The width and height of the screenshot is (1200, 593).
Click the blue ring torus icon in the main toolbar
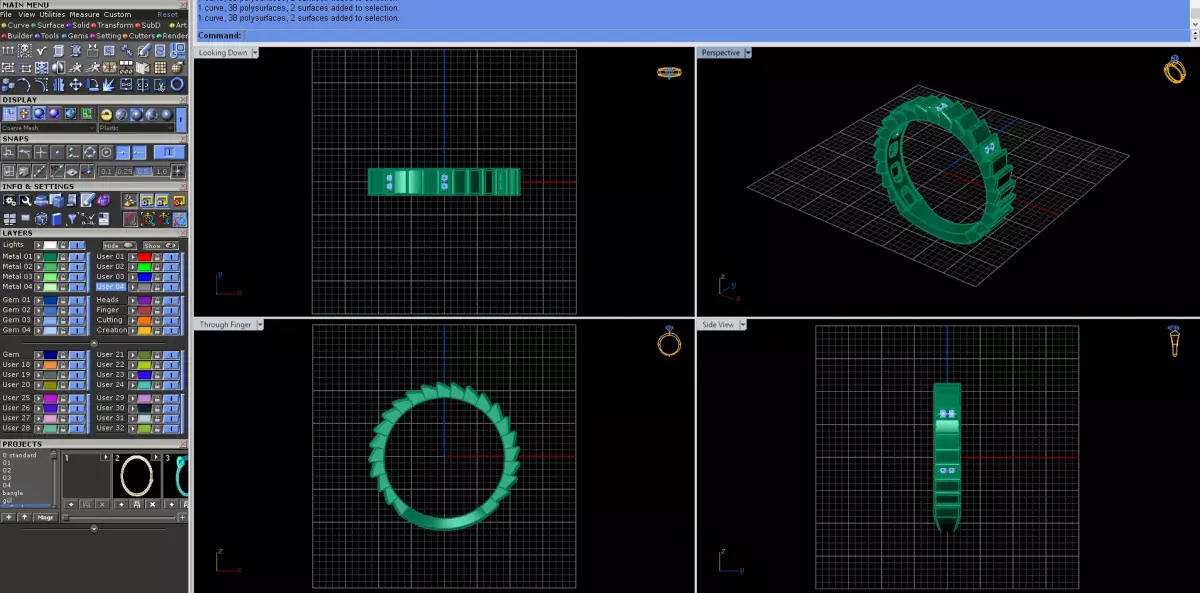coord(177,85)
